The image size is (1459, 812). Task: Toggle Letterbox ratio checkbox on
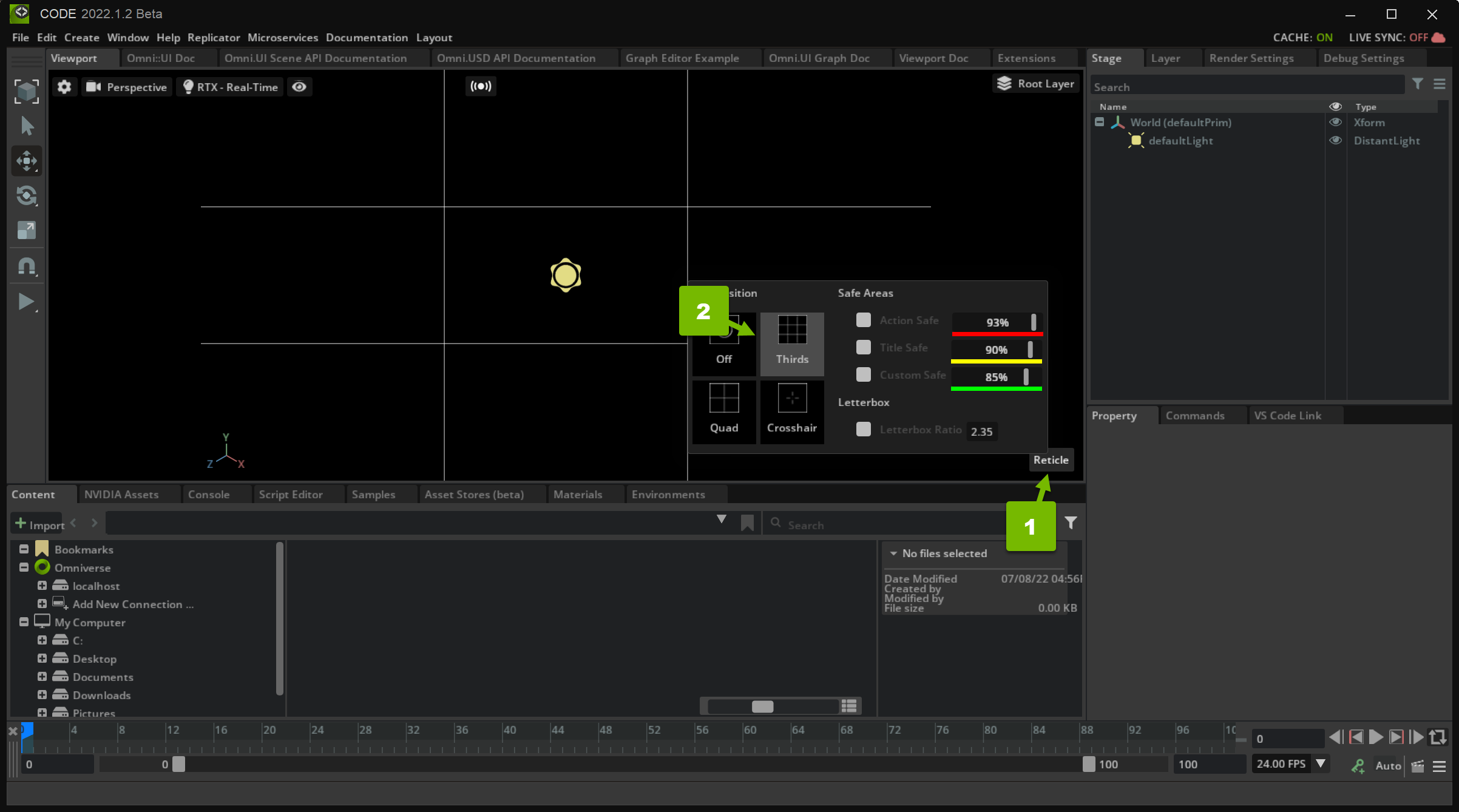[864, 430]
